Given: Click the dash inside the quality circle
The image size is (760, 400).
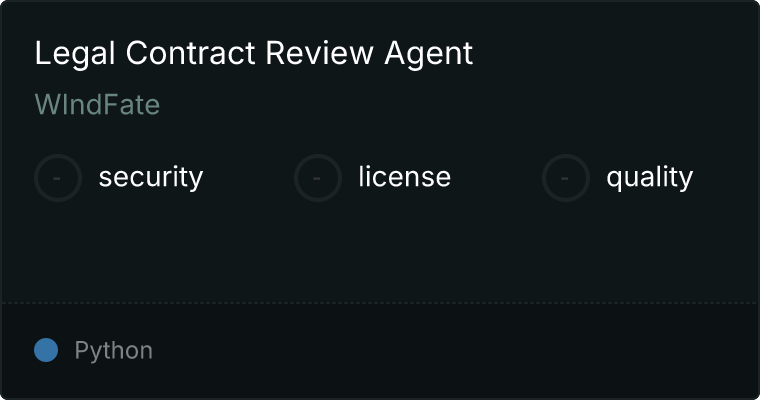Looking at the screenshot, I should (x=565, y=178).
